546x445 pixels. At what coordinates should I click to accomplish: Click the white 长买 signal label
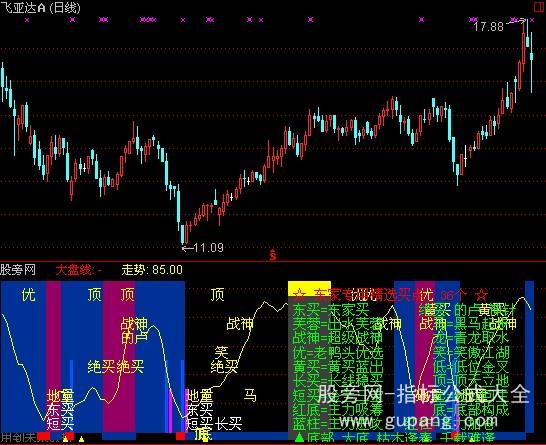tap(228, 423)
